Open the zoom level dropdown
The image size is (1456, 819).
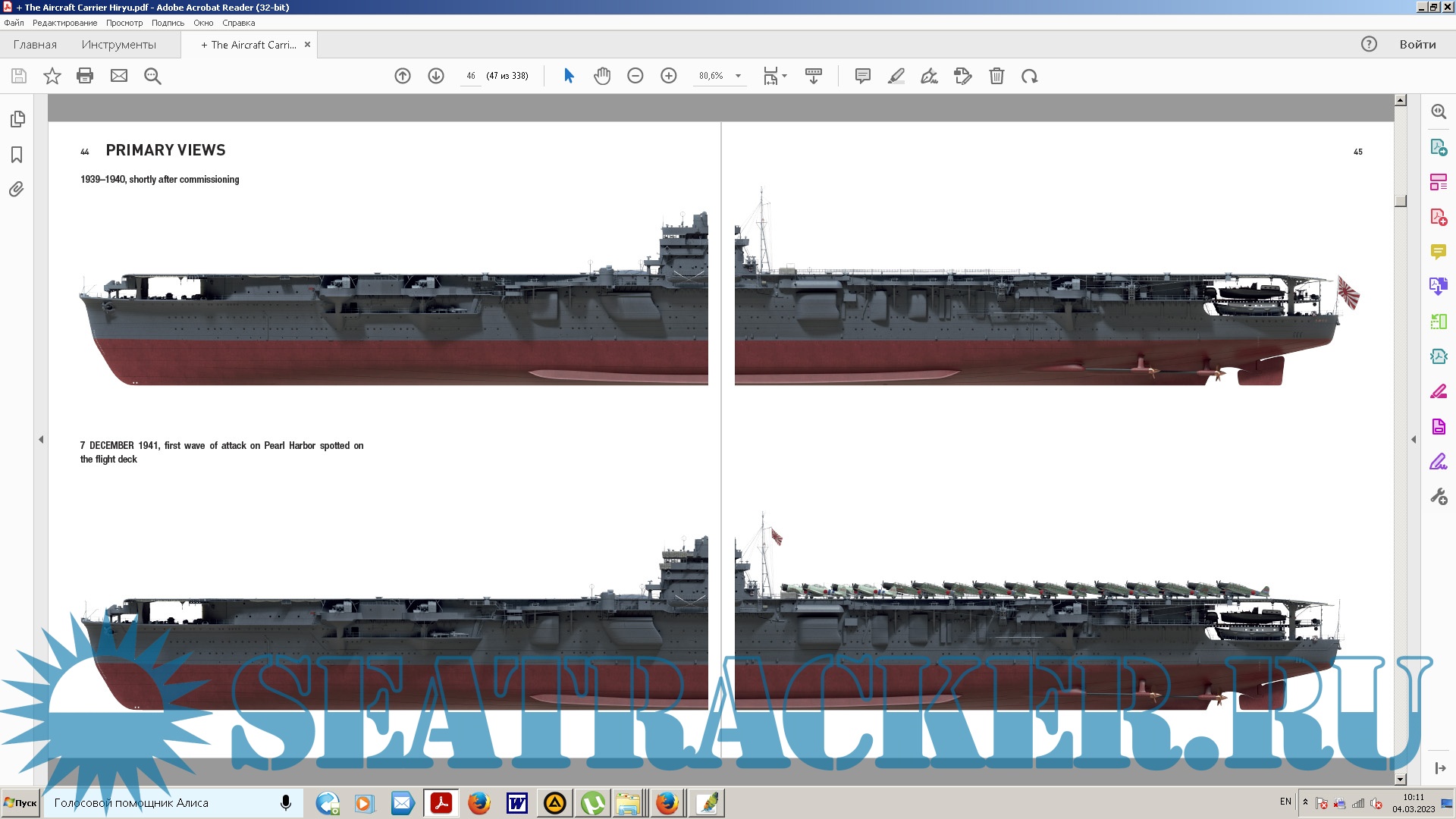pos(738,76)
